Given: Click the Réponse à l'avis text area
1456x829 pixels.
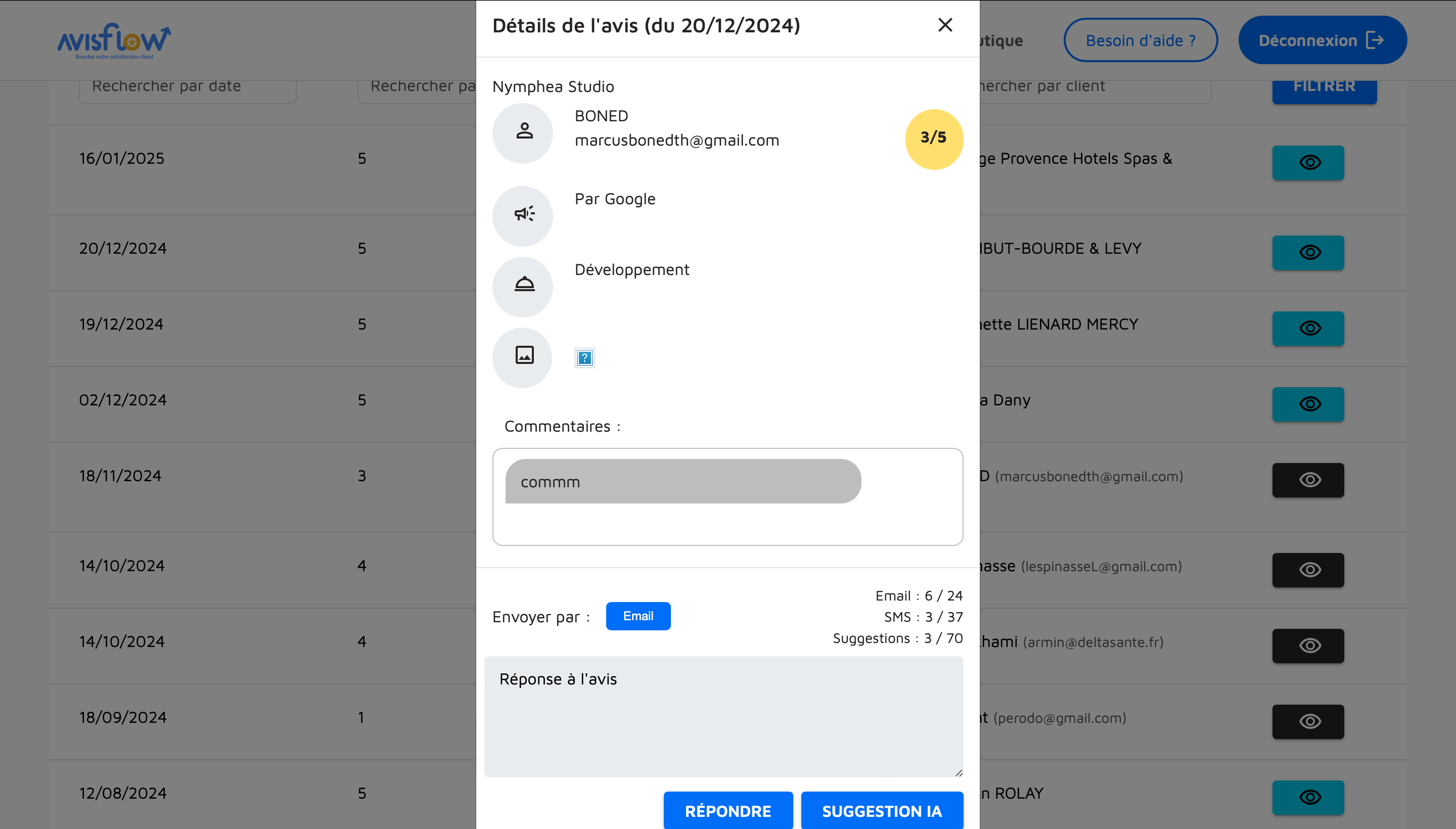Looking at the screenshot, I should tap(723, 716).
